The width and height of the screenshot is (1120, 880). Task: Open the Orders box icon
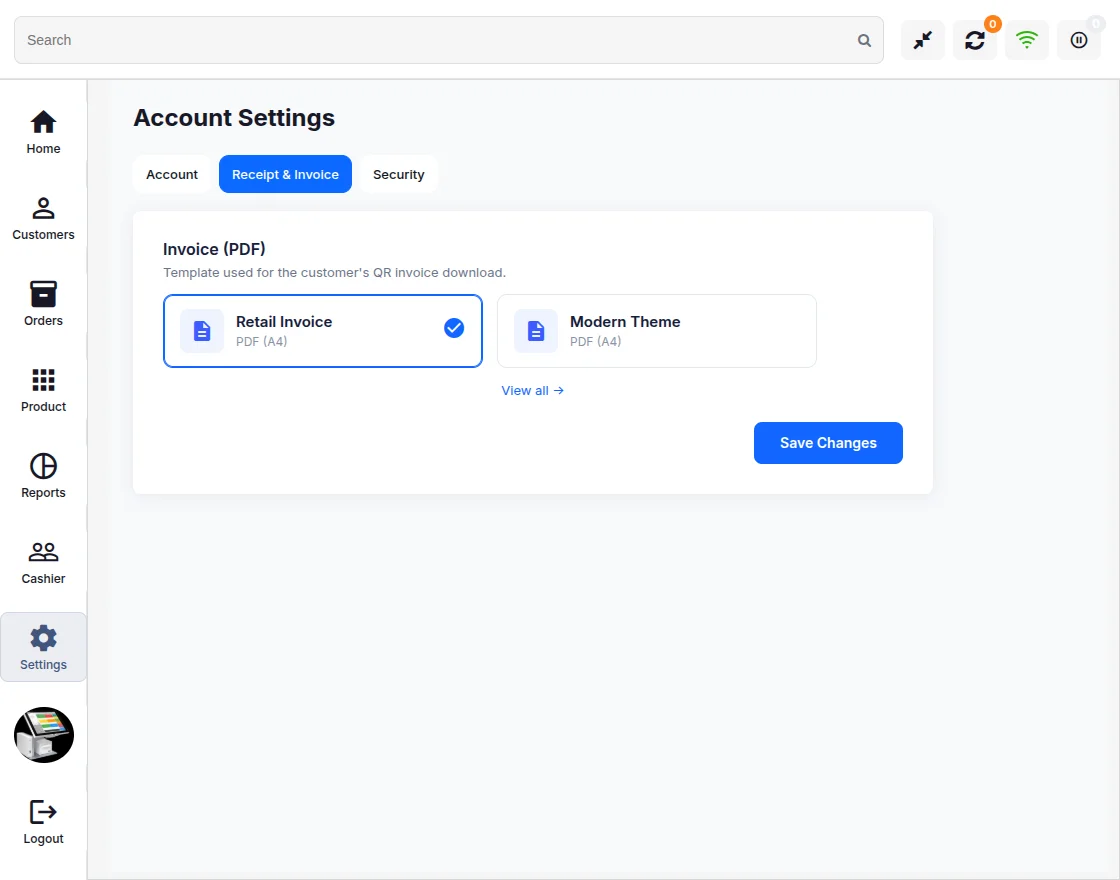coord(43,294)
